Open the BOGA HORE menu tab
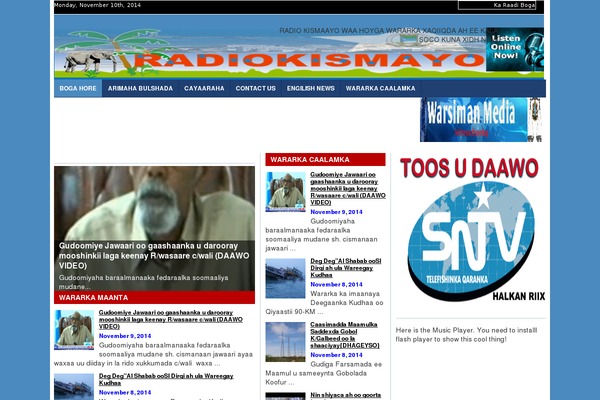The width and height of the screenshot is (600, 400). 78,88
